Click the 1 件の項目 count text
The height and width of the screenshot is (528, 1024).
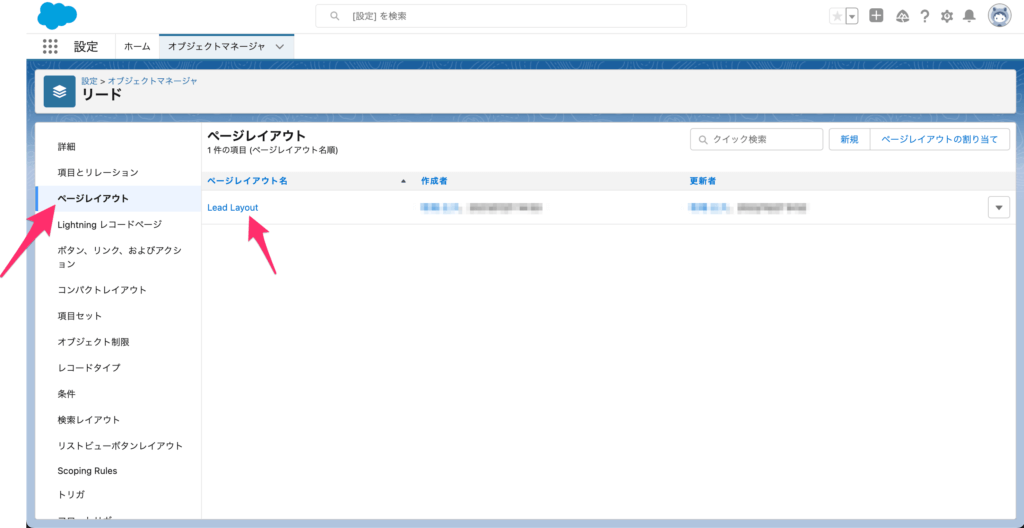pos(272,150)
